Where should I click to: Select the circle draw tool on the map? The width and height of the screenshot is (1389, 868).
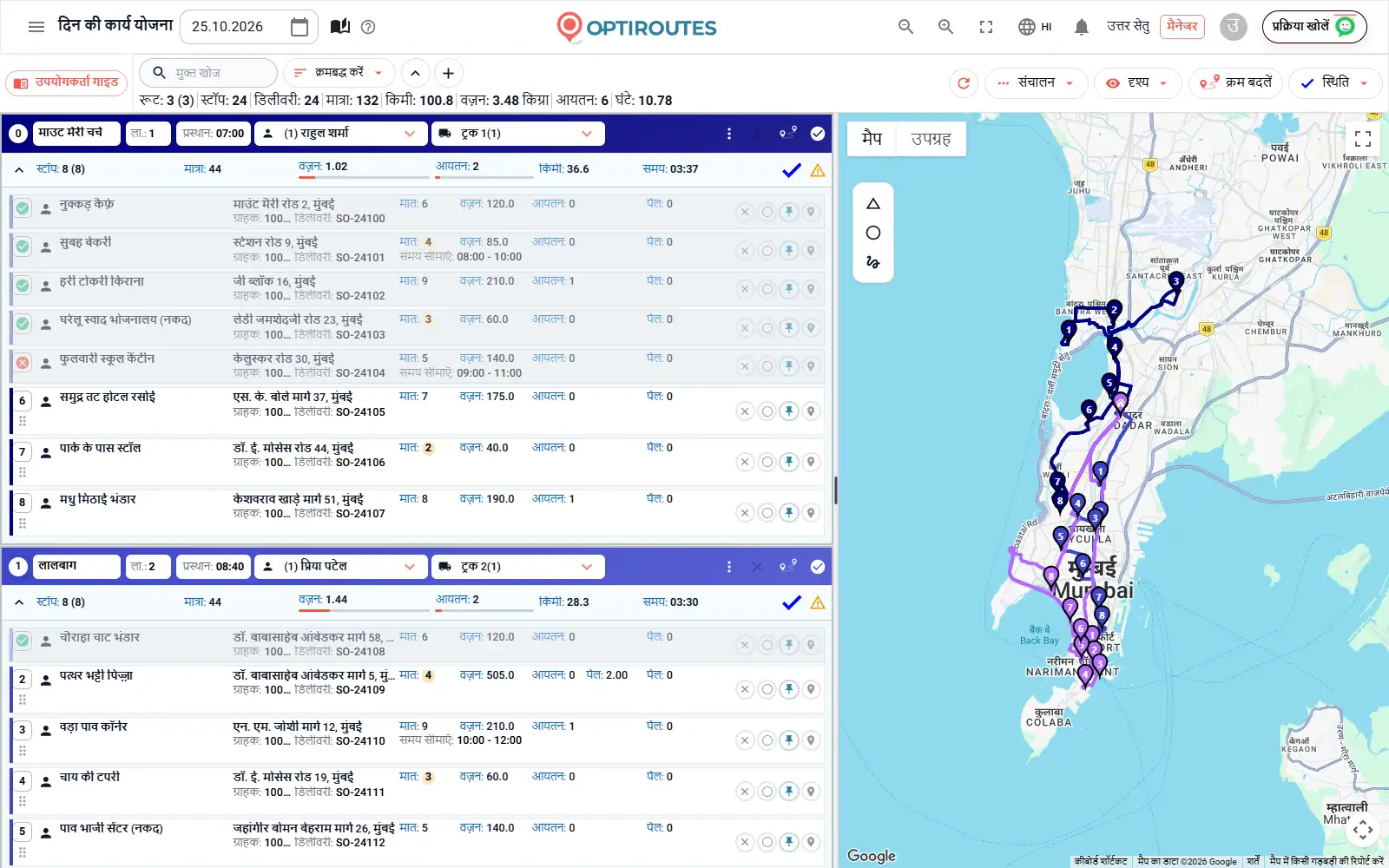(873, 233)
